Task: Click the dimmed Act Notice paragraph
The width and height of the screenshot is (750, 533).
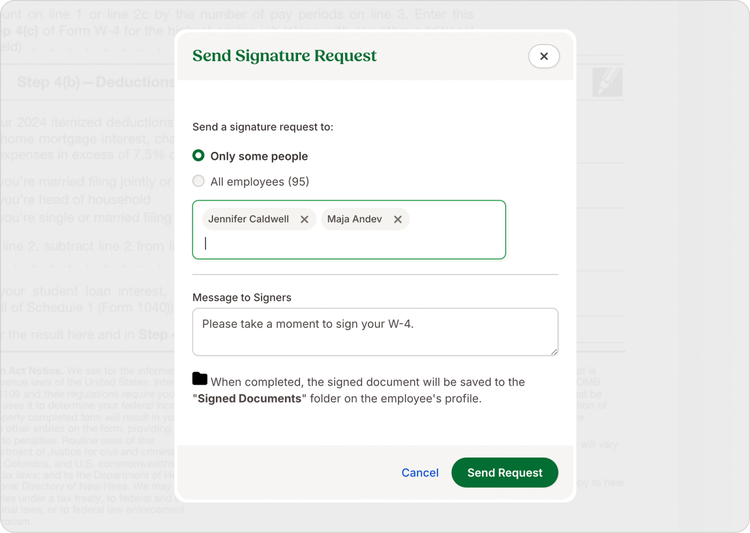Action: 91,446
